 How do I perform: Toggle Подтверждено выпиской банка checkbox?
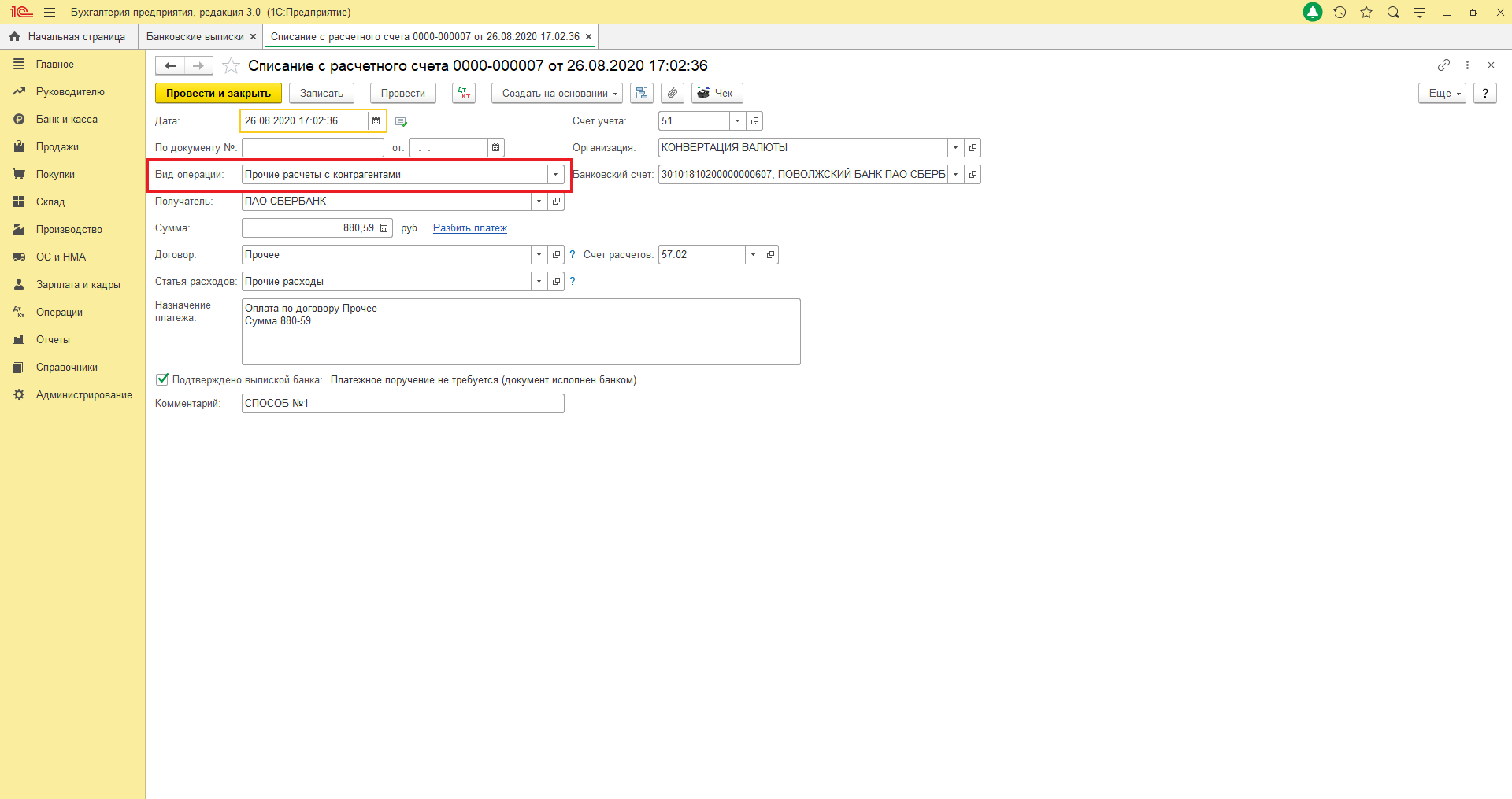[162, 379]
